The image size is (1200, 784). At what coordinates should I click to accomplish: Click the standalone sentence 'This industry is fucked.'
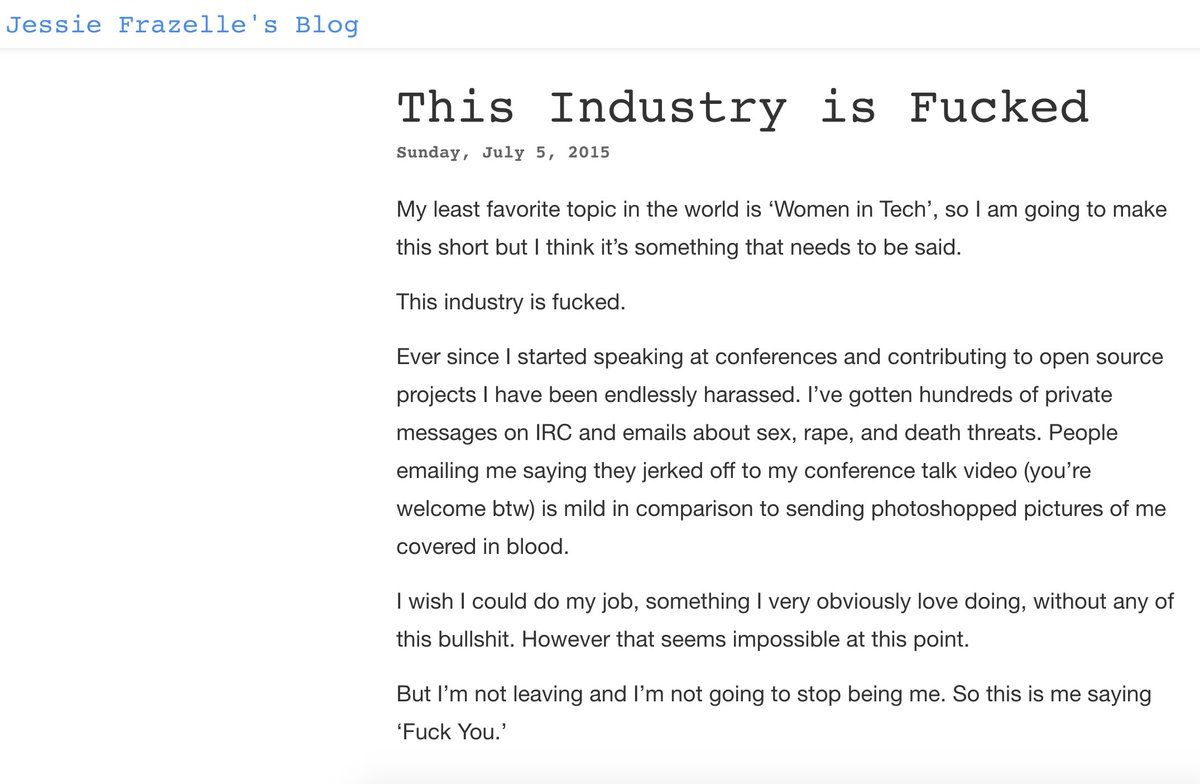(x=510, y=301)
